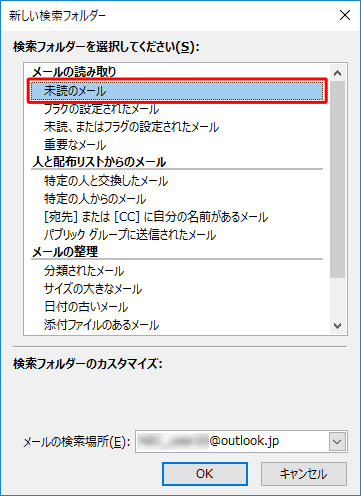Pick 日付の古いメール list item
Viewport: 361px width, 496px height.
pos(177,307)
